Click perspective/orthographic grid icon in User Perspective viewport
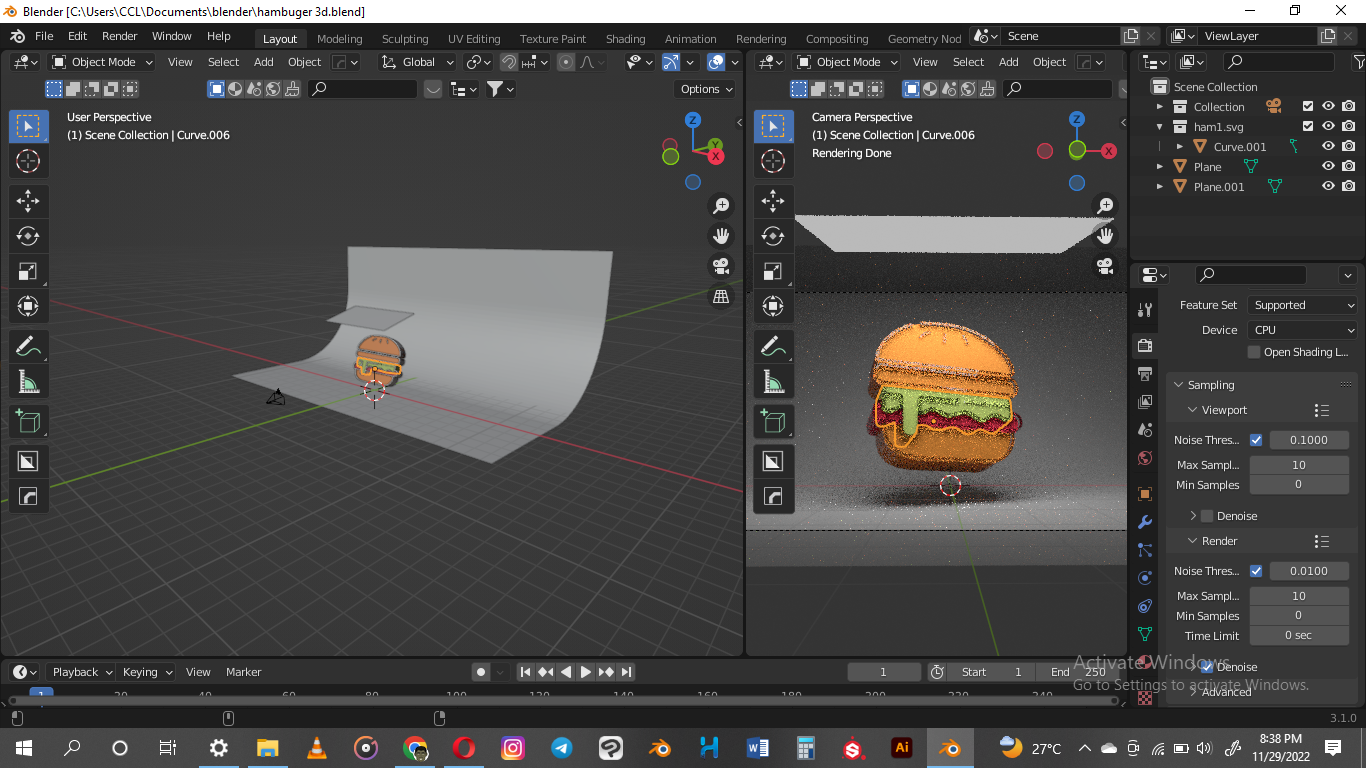Image resolution: width=1366 pixels, height=768 pixels. (x=720, y=297)
